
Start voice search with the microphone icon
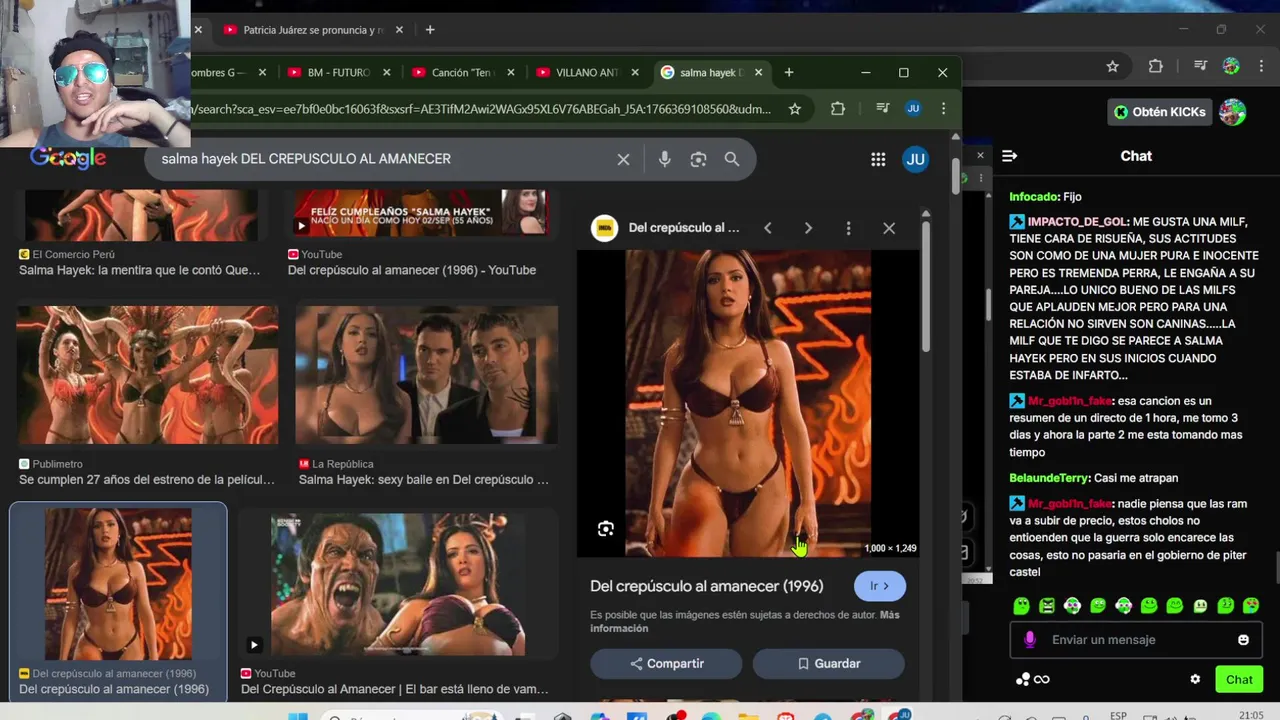664,159
